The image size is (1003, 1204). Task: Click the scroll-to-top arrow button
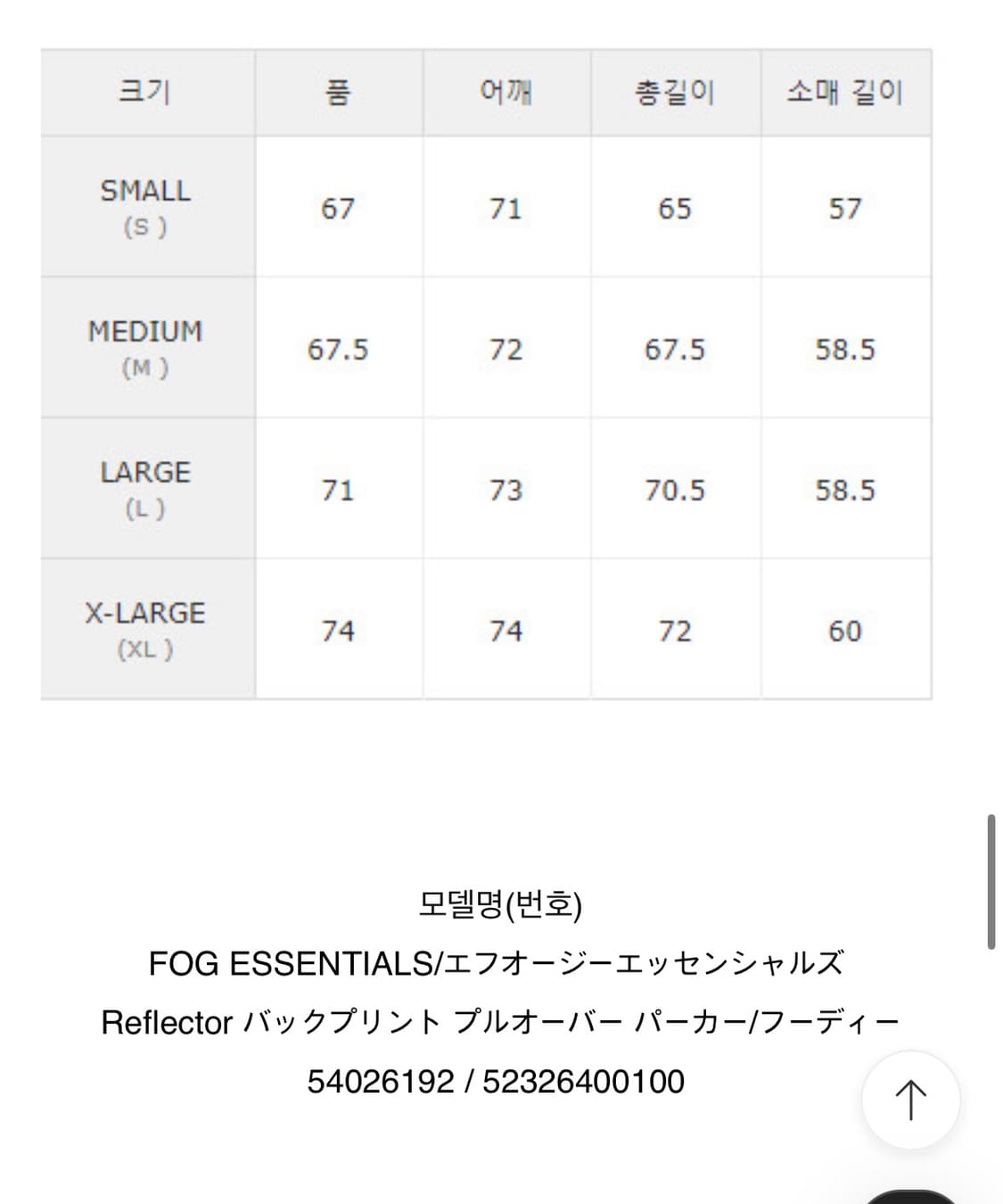(x=910, y=1100)
